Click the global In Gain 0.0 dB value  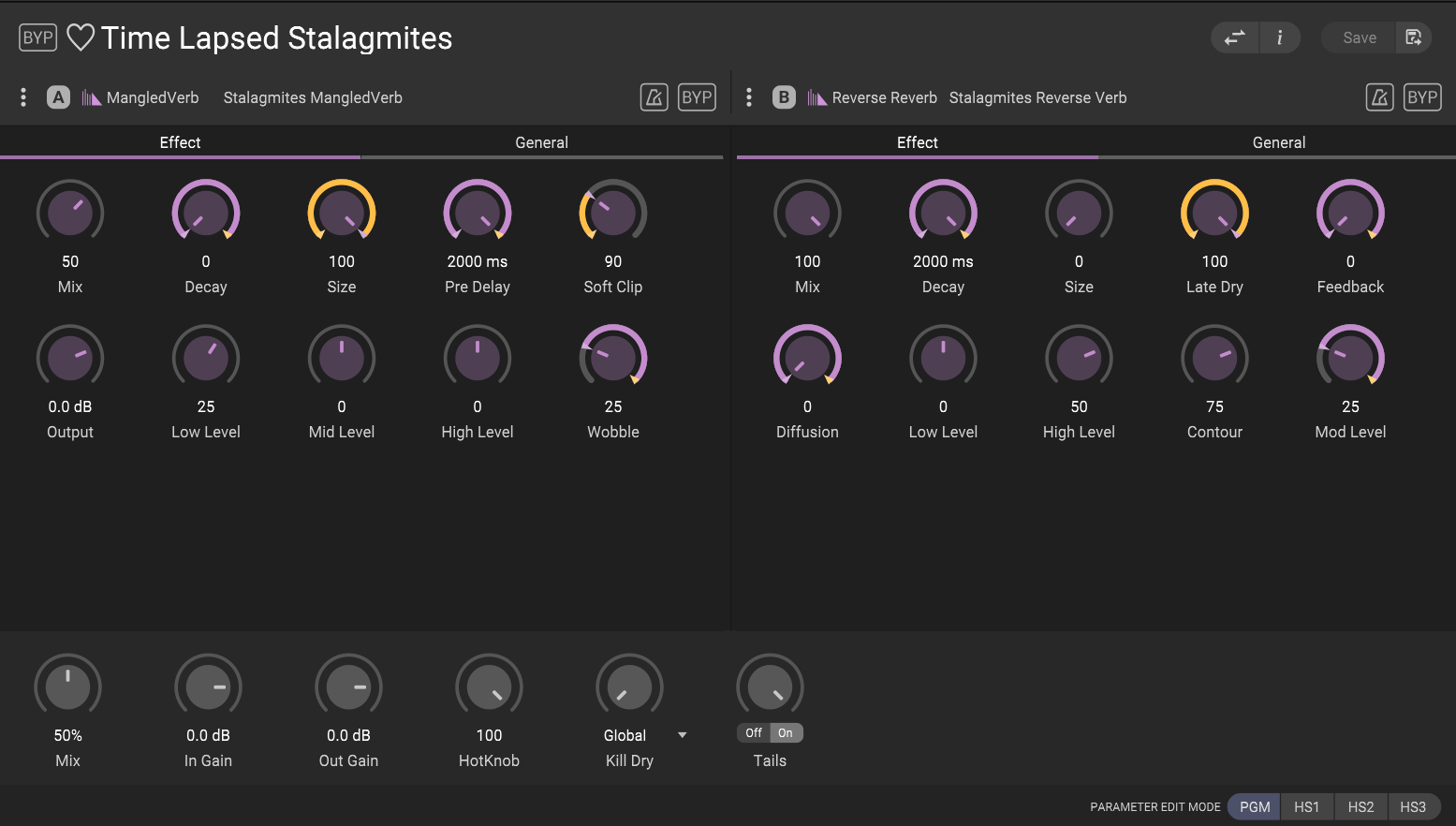click(x=208, y=735)
